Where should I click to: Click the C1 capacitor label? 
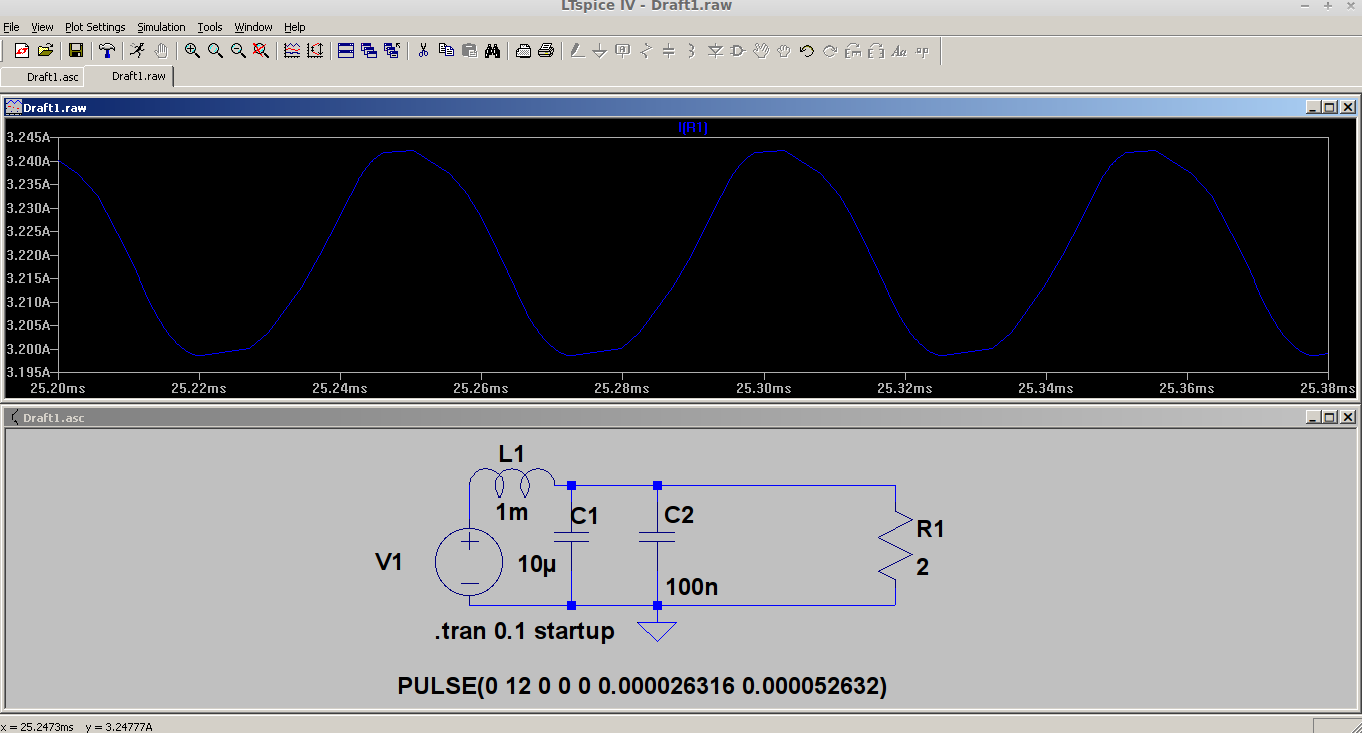(x=584, y=516)
